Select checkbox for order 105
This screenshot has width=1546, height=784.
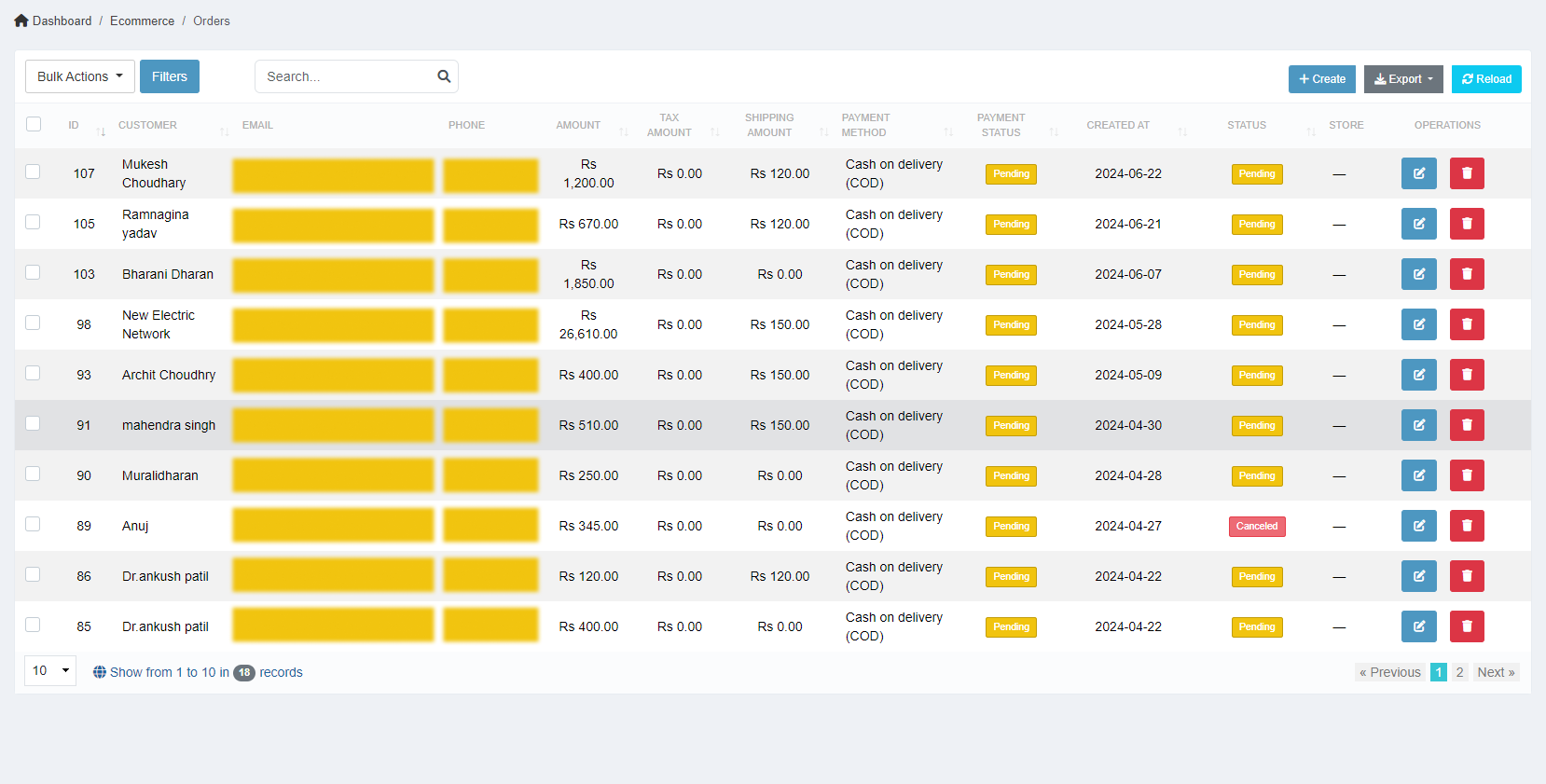(x=33, y=222)
